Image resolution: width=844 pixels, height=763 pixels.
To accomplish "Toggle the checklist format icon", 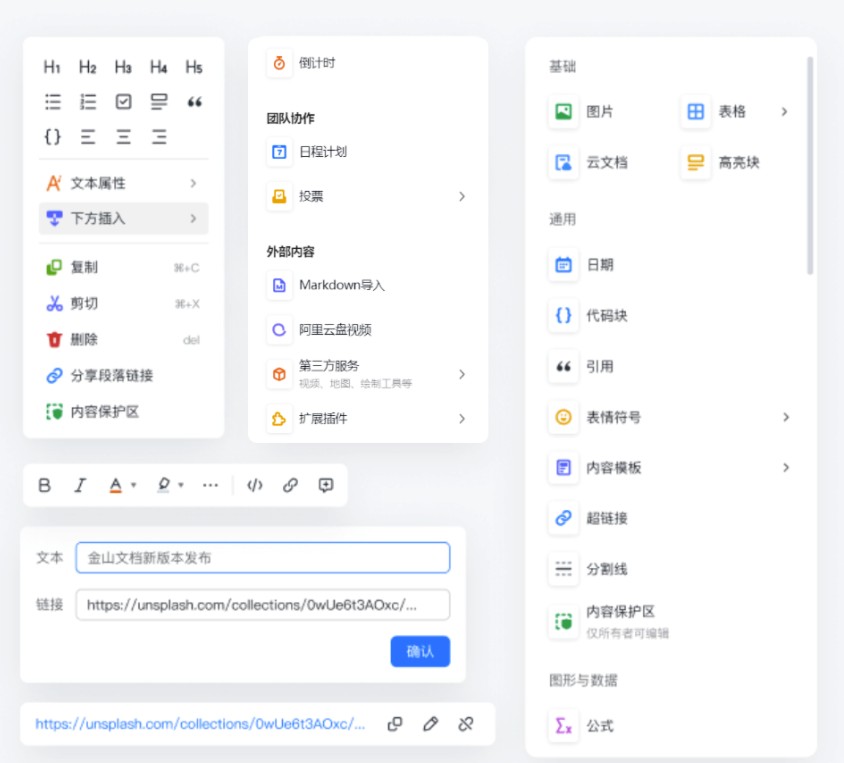I will point(122,101).
